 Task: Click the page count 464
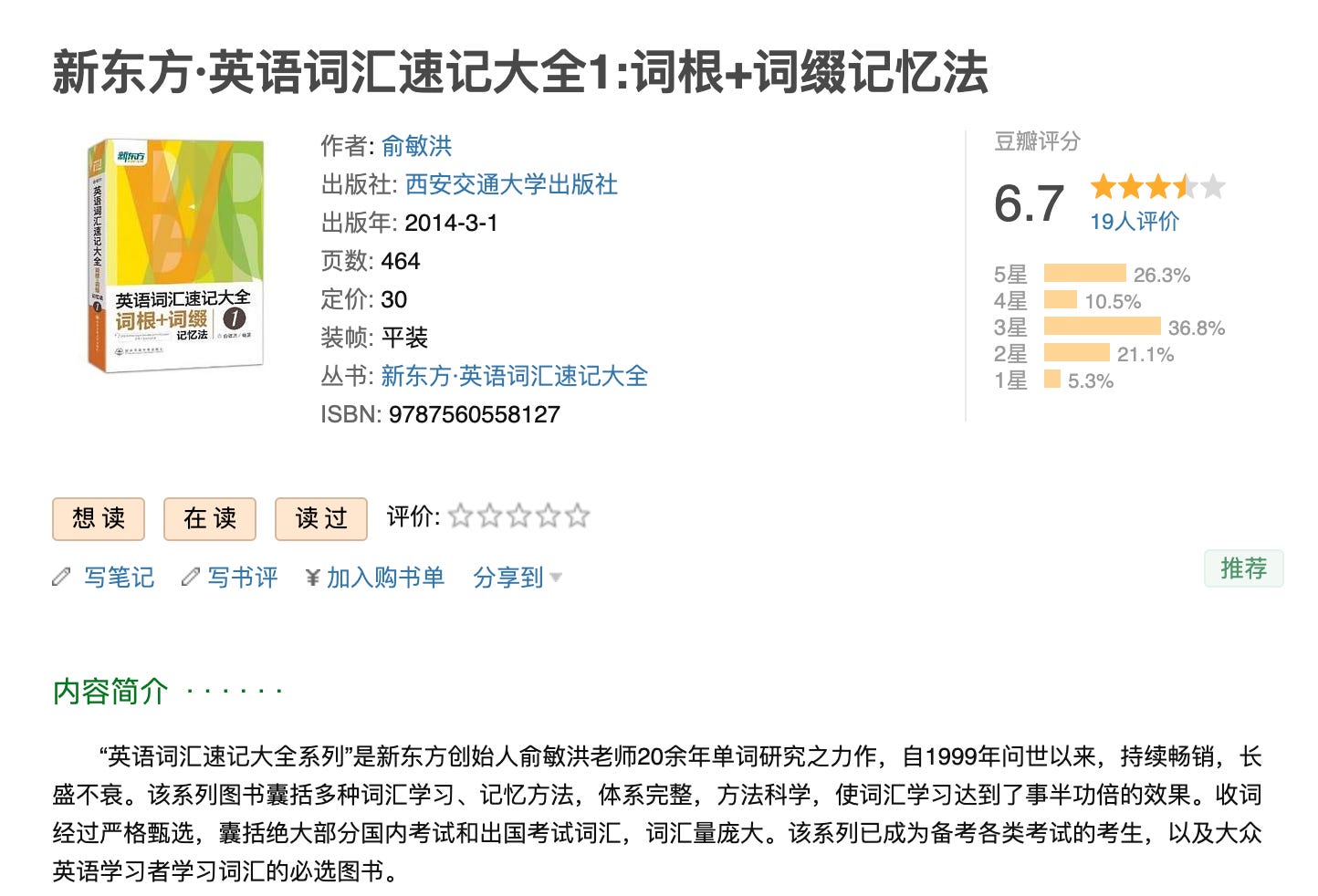pyautogui.click(x=401, y=261)
